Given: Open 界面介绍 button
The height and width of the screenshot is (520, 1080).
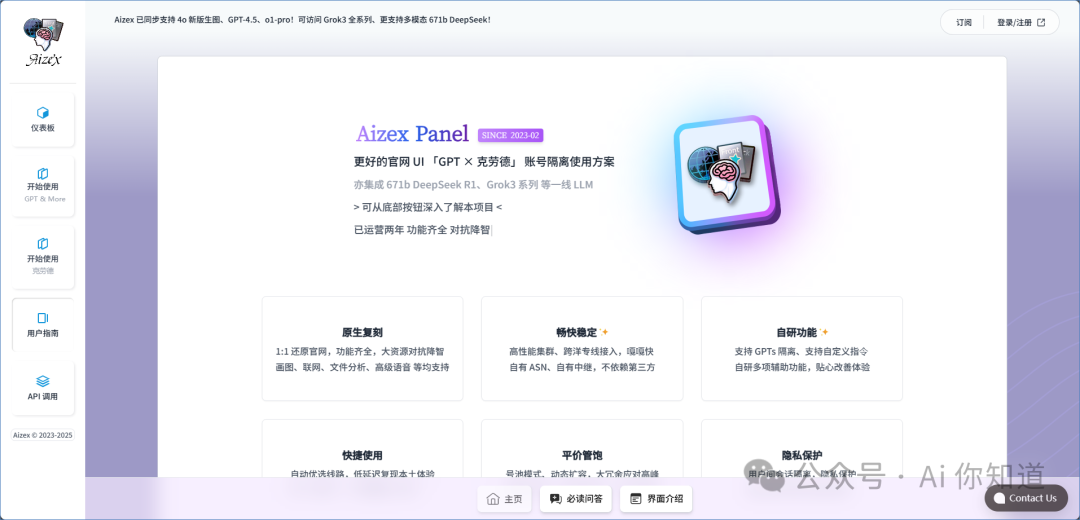Looking at the screenshot, I should click(656, 499).
